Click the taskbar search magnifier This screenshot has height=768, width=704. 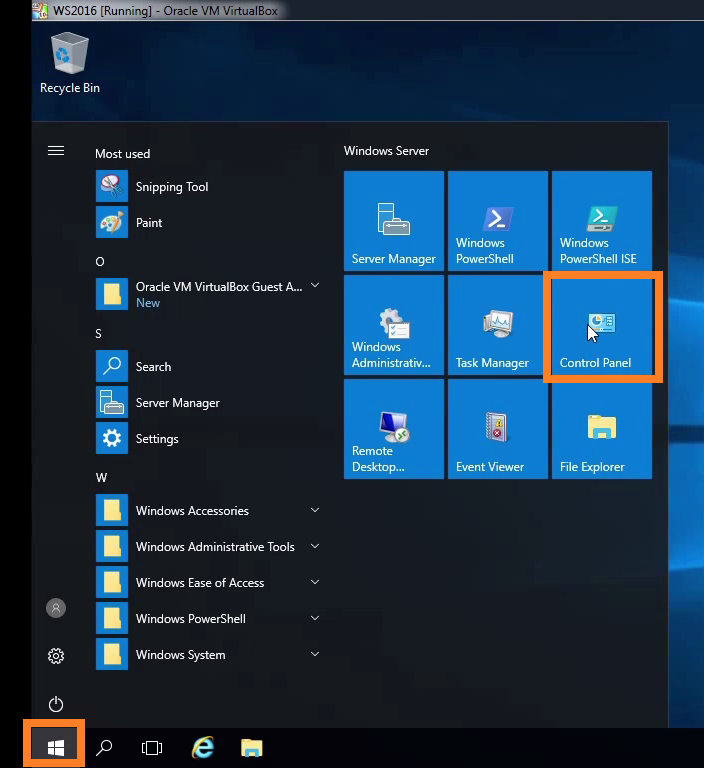click(104, 748)
